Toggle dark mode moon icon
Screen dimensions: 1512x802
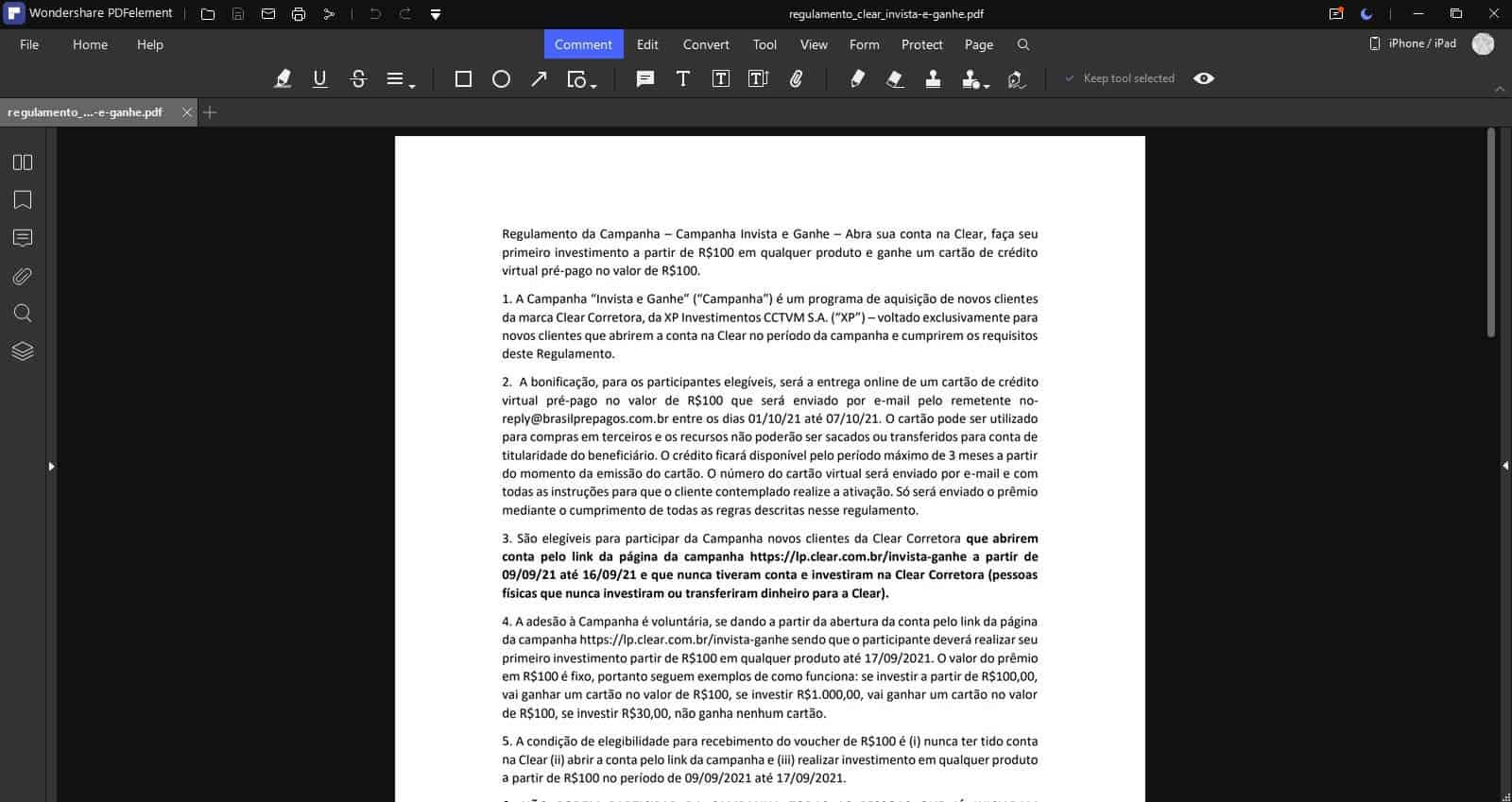[1366, 14]
